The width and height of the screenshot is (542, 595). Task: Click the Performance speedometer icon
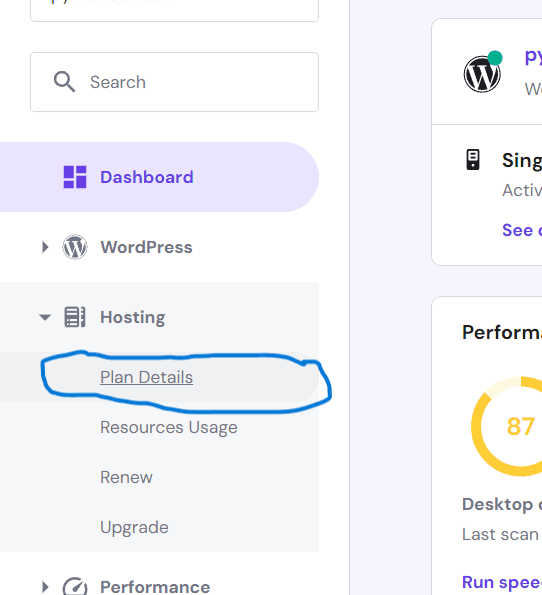point(75,587)
